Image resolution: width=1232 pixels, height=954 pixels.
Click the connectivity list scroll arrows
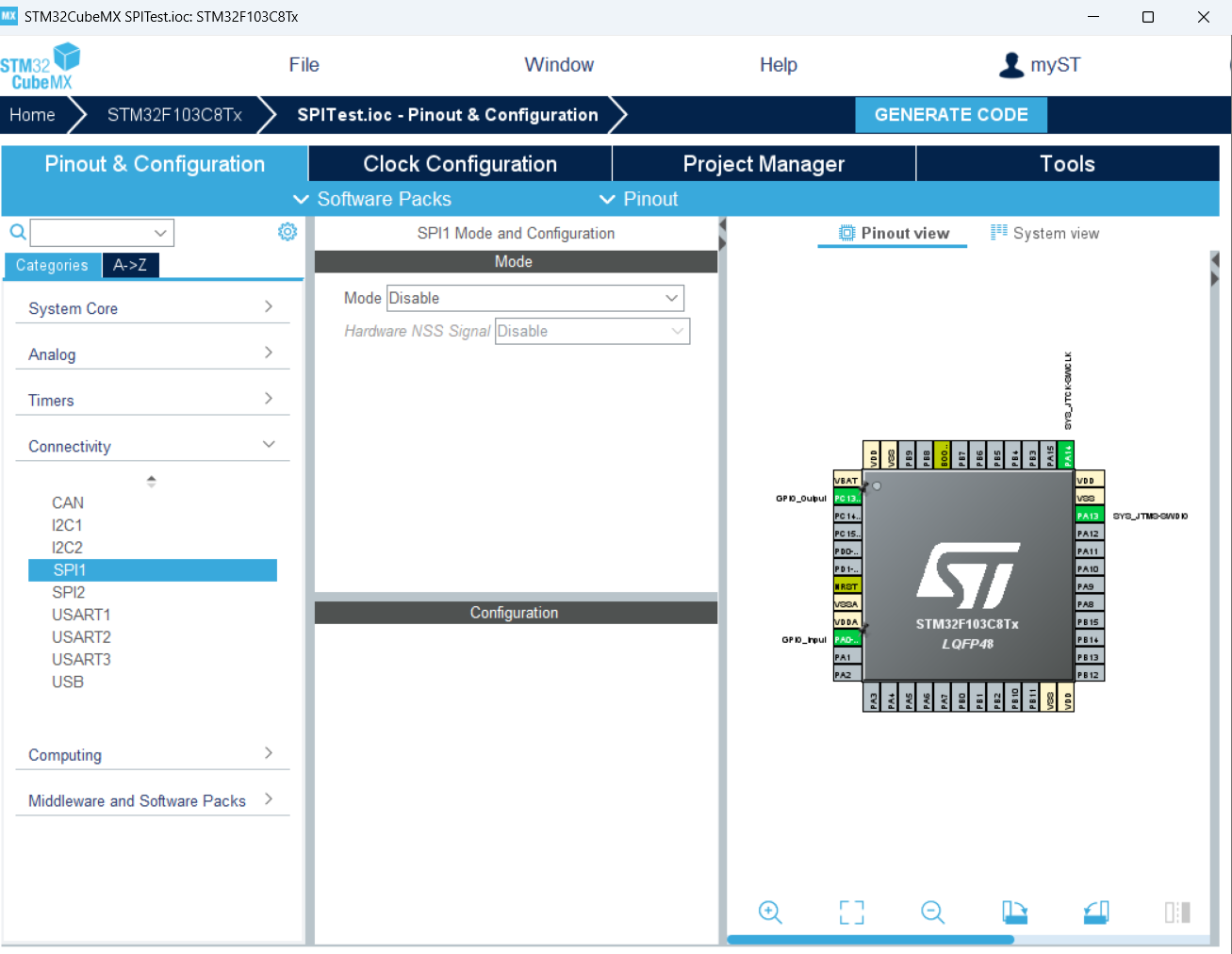tap(151, 481)
